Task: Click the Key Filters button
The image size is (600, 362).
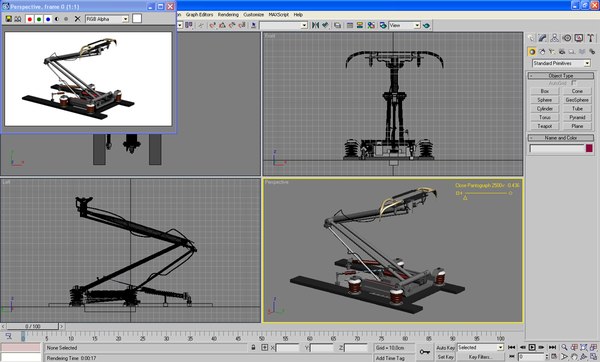Action: tap(481, 357)
